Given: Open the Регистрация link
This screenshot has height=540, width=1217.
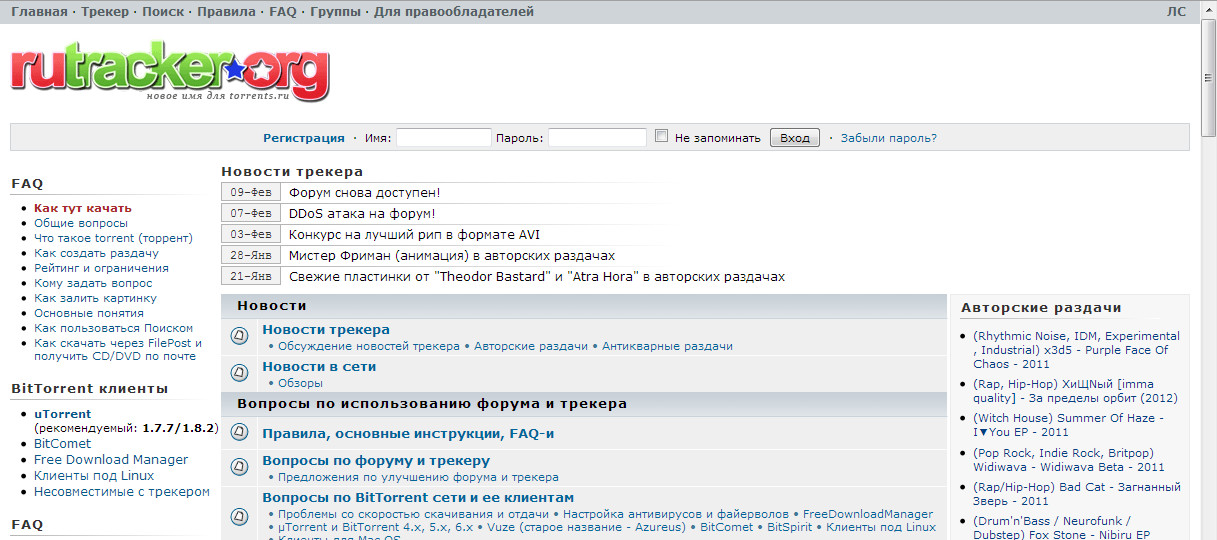Looking at the screenshot, I should click(304, 138).
